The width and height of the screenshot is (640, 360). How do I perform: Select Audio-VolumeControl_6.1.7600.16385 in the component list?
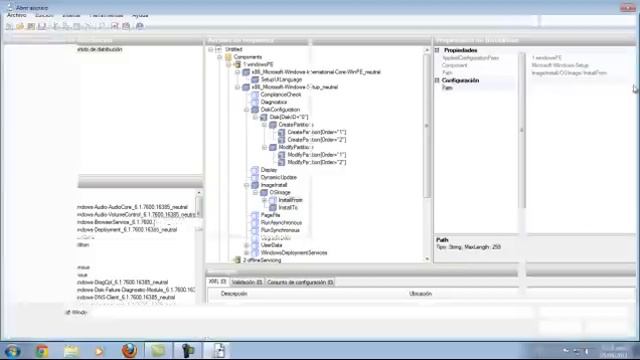[136, 215]
